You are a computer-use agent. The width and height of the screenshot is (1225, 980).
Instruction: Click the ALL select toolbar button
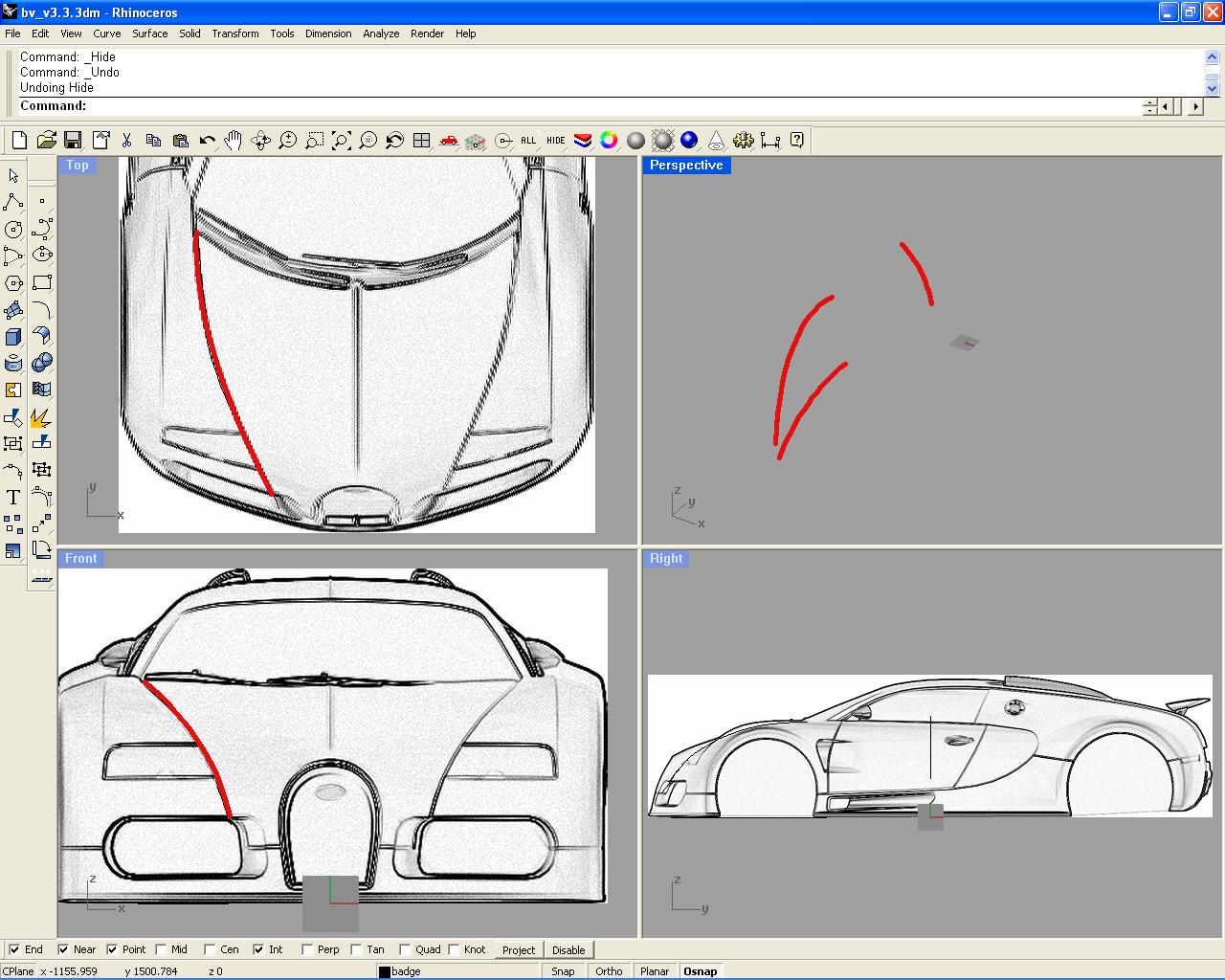coord(528,141)
